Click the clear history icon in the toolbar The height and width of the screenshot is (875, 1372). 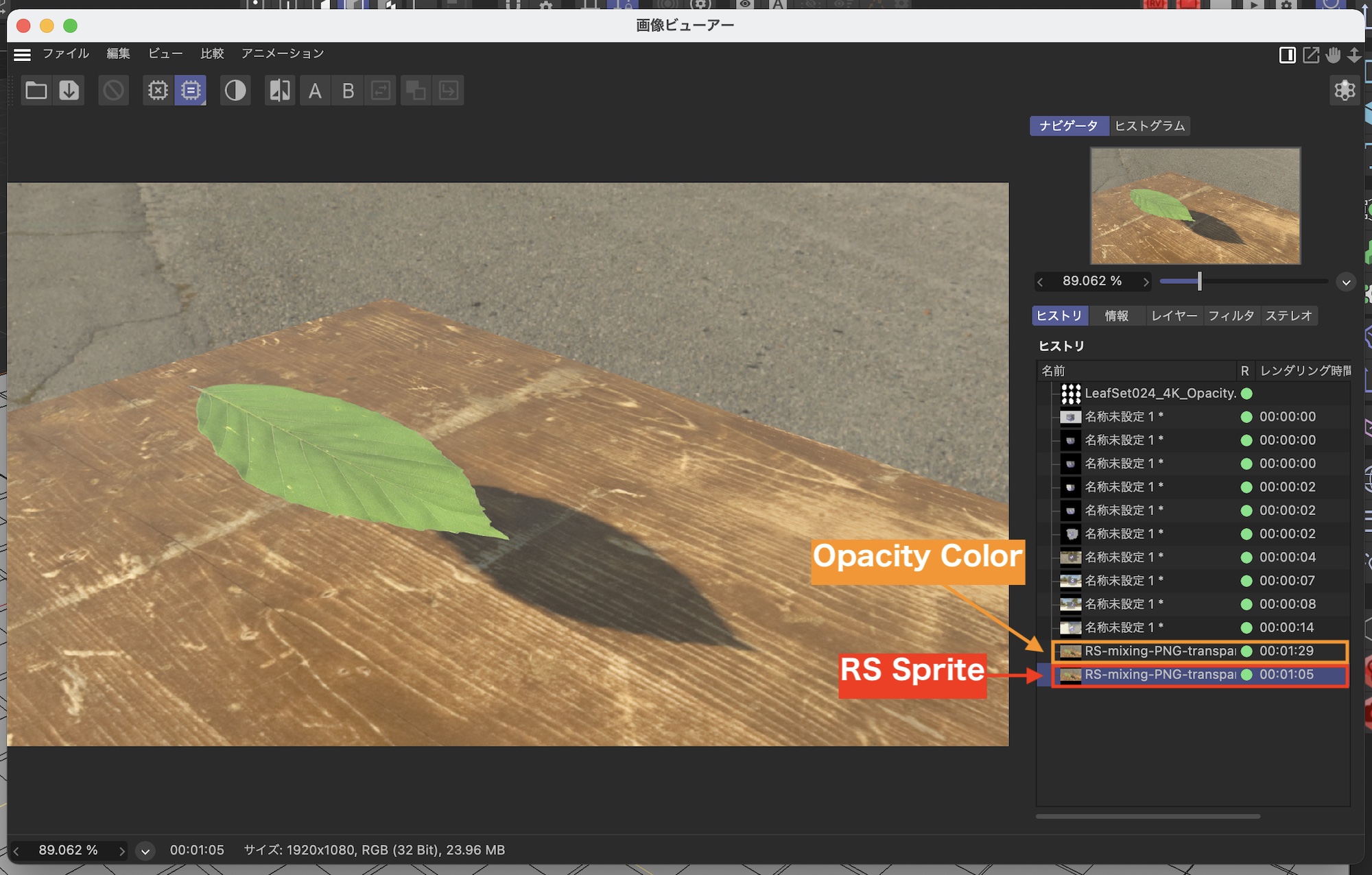coord(158,91)
